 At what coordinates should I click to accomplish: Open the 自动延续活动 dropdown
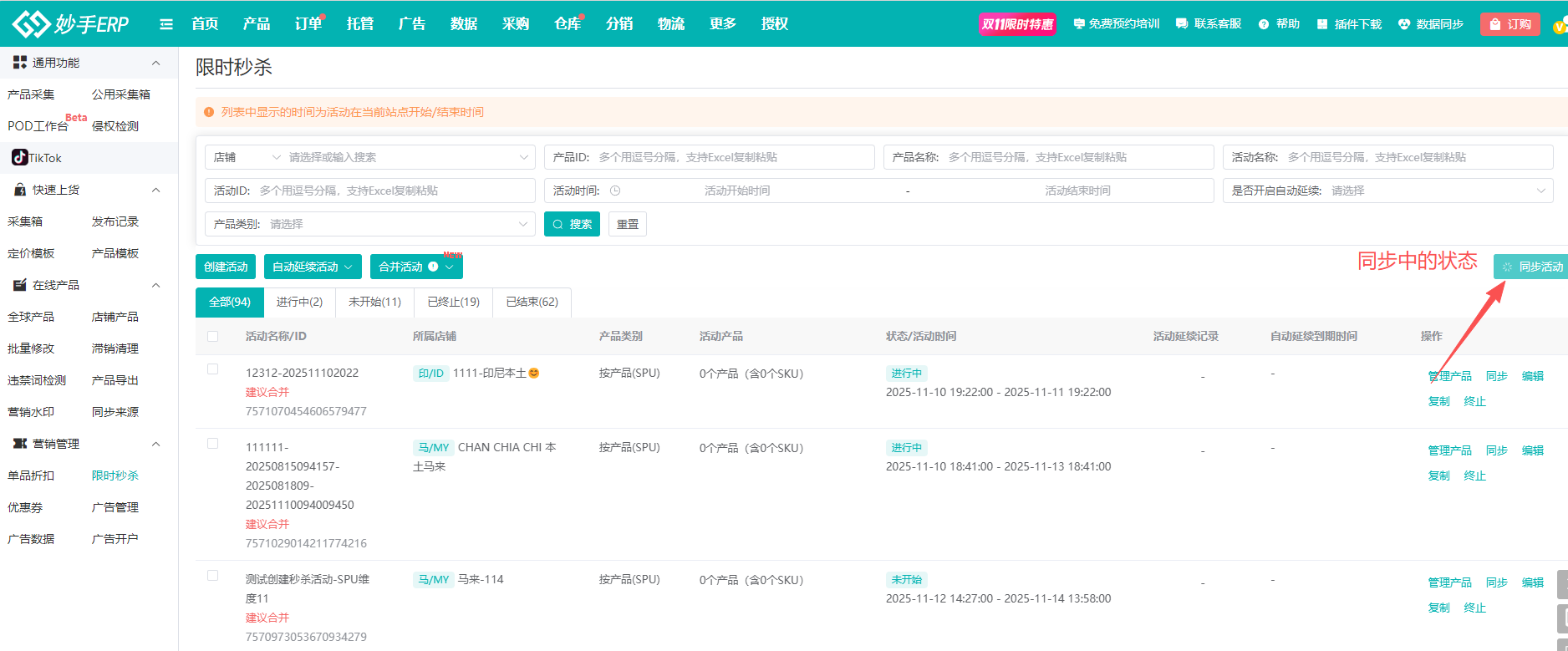pyautogui.click(x=313, y=267)
